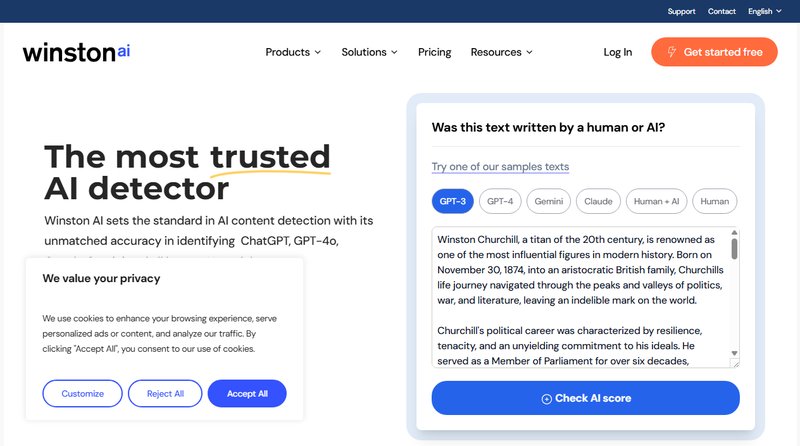
Task: Select the GPT-3 sample text chip
Action: click(453, 201)
